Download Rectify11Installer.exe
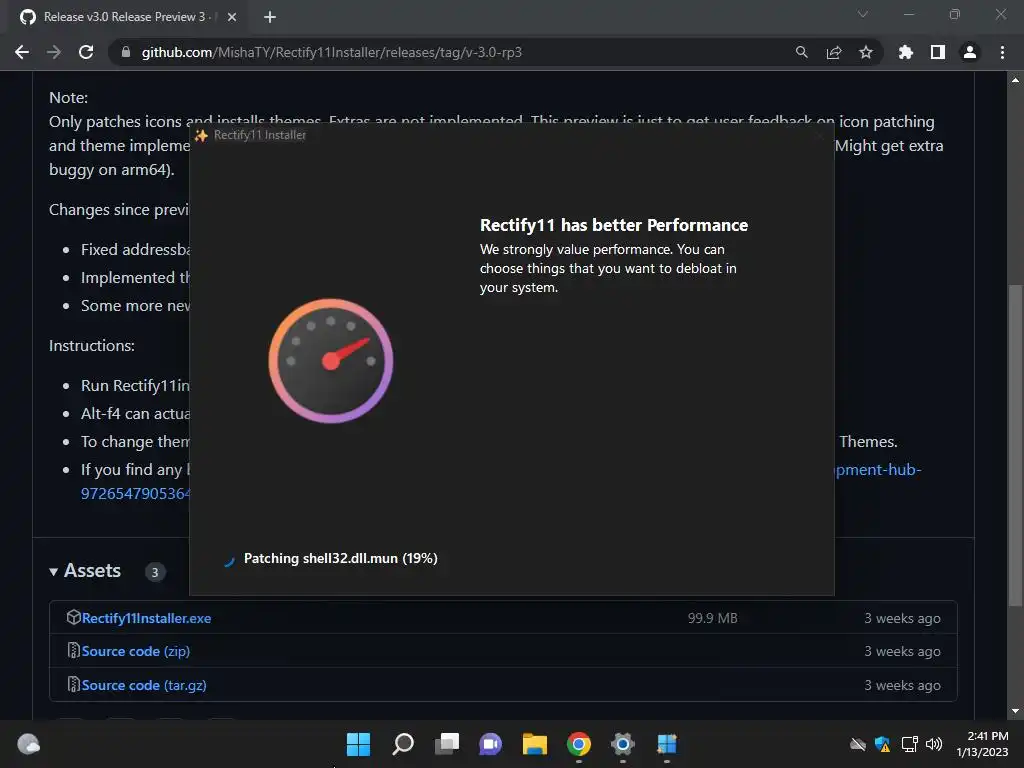The width and height of the screenshot is (1024, 768). (x=146, y=618)
